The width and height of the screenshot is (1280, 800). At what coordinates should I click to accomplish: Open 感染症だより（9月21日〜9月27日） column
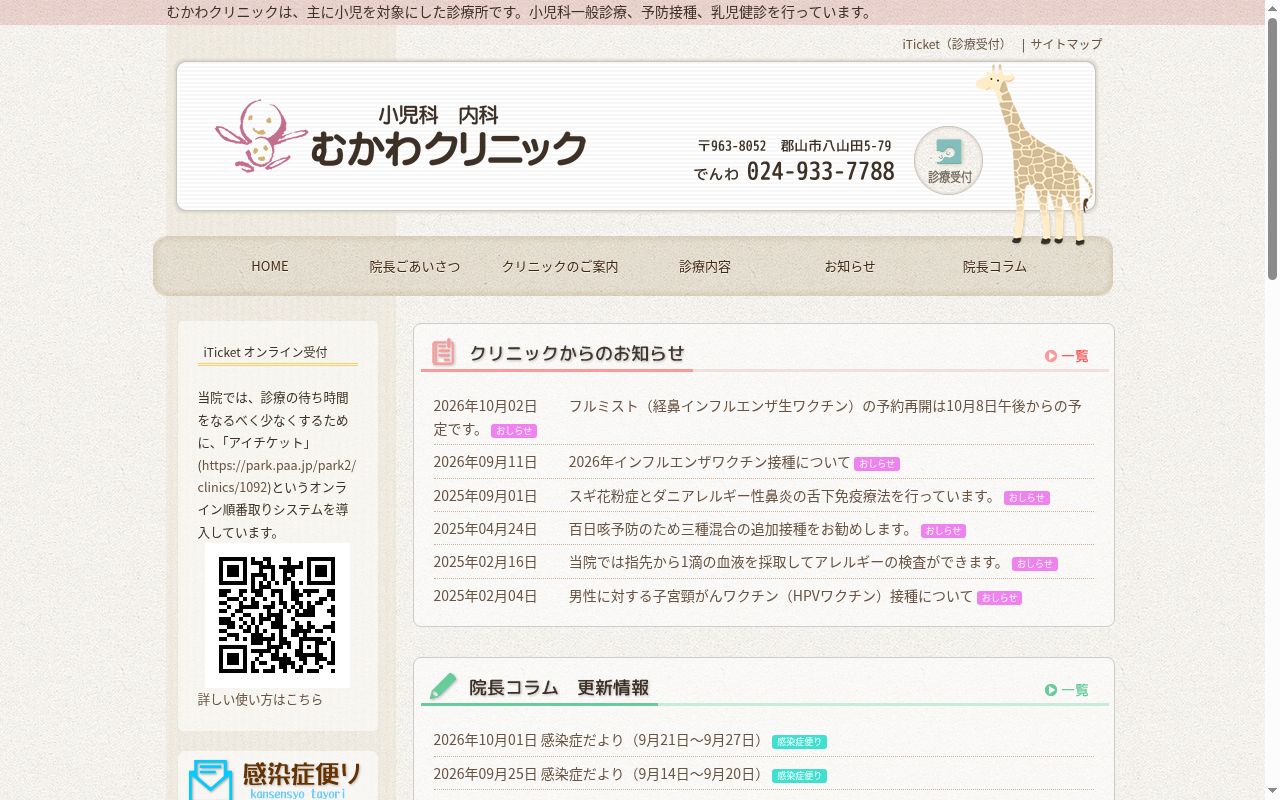(653, 740)
